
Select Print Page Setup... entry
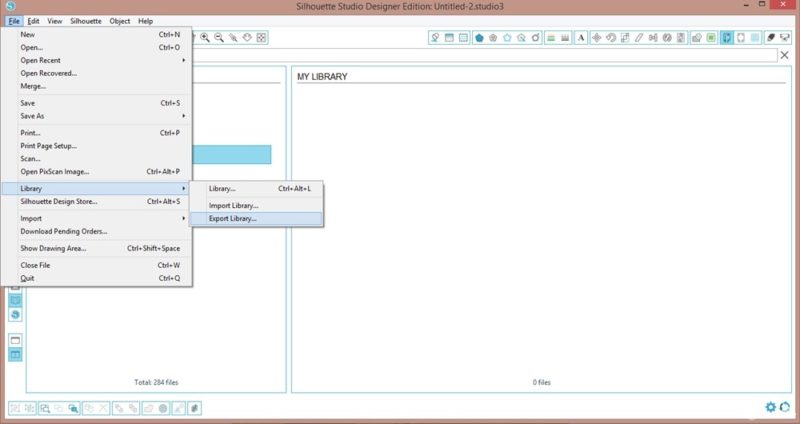point(96,146)
